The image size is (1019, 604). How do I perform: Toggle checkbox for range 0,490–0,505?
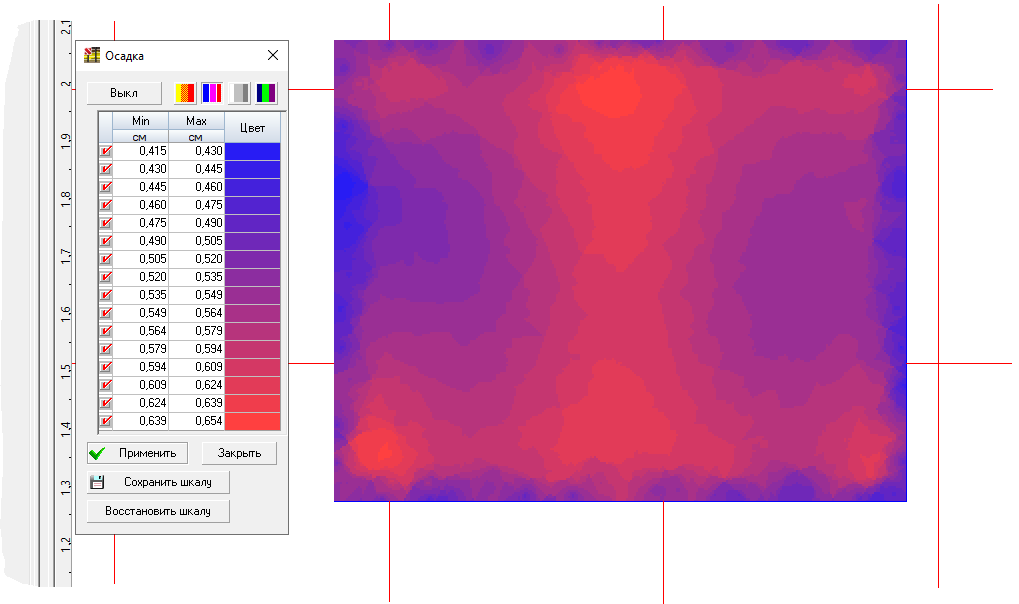[105, 241]
